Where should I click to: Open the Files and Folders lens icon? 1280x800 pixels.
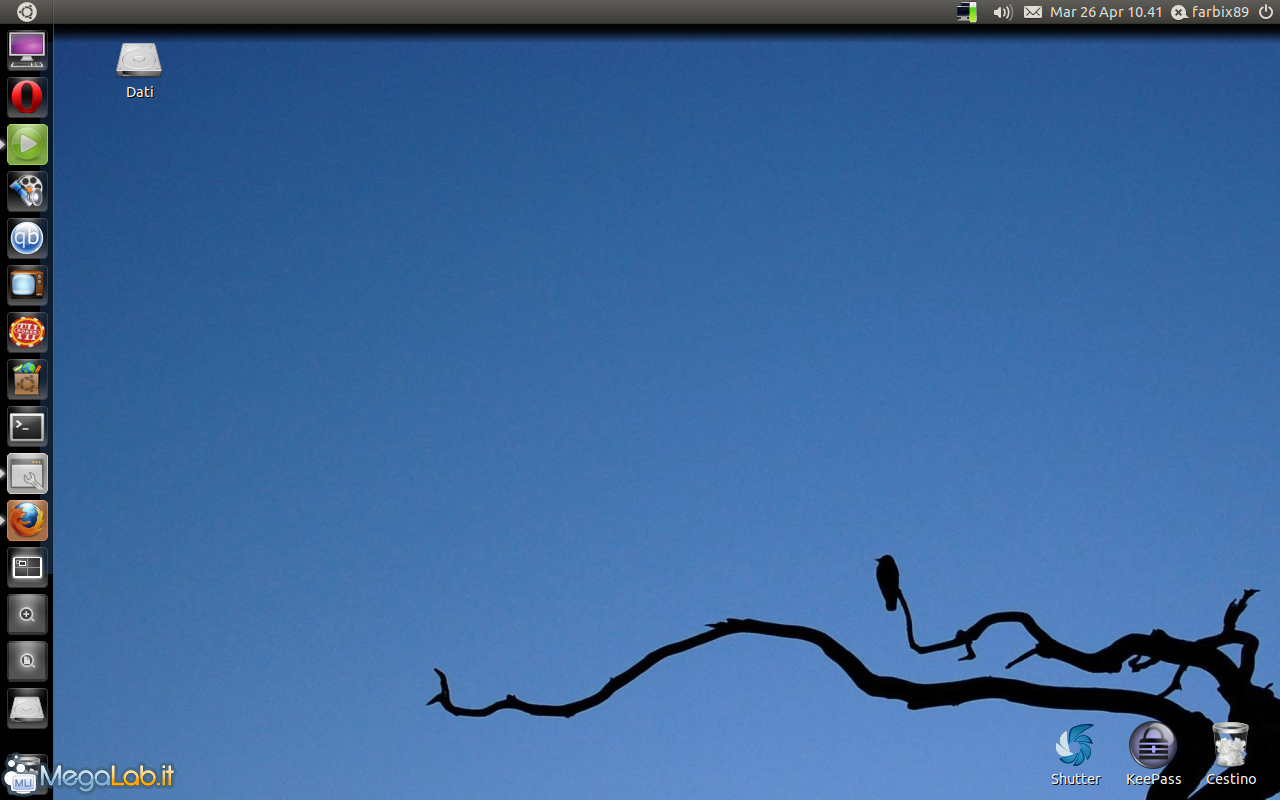click(x=27, y=661)
